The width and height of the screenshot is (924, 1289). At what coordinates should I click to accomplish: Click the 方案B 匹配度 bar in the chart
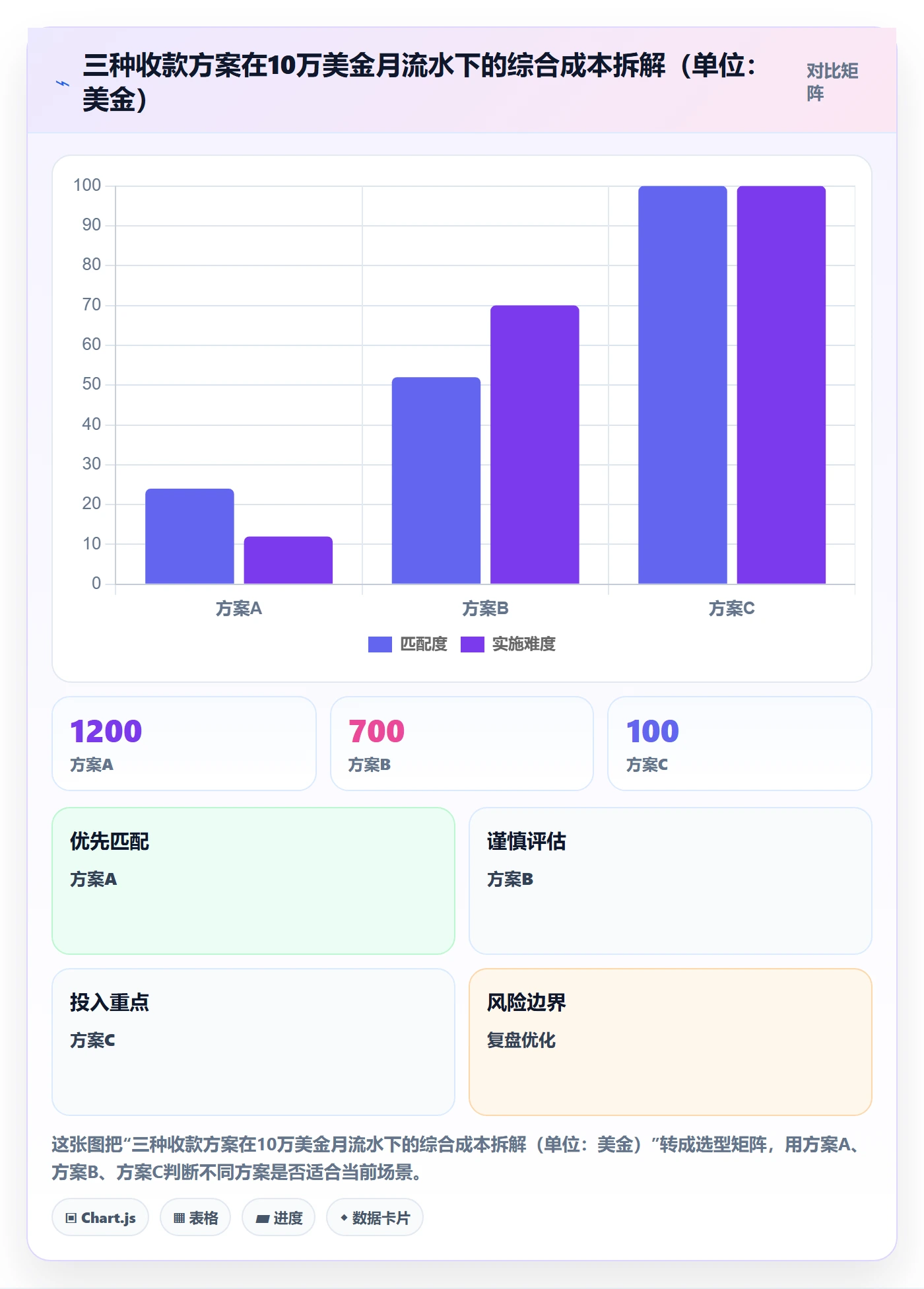click(x=436, y=480)
